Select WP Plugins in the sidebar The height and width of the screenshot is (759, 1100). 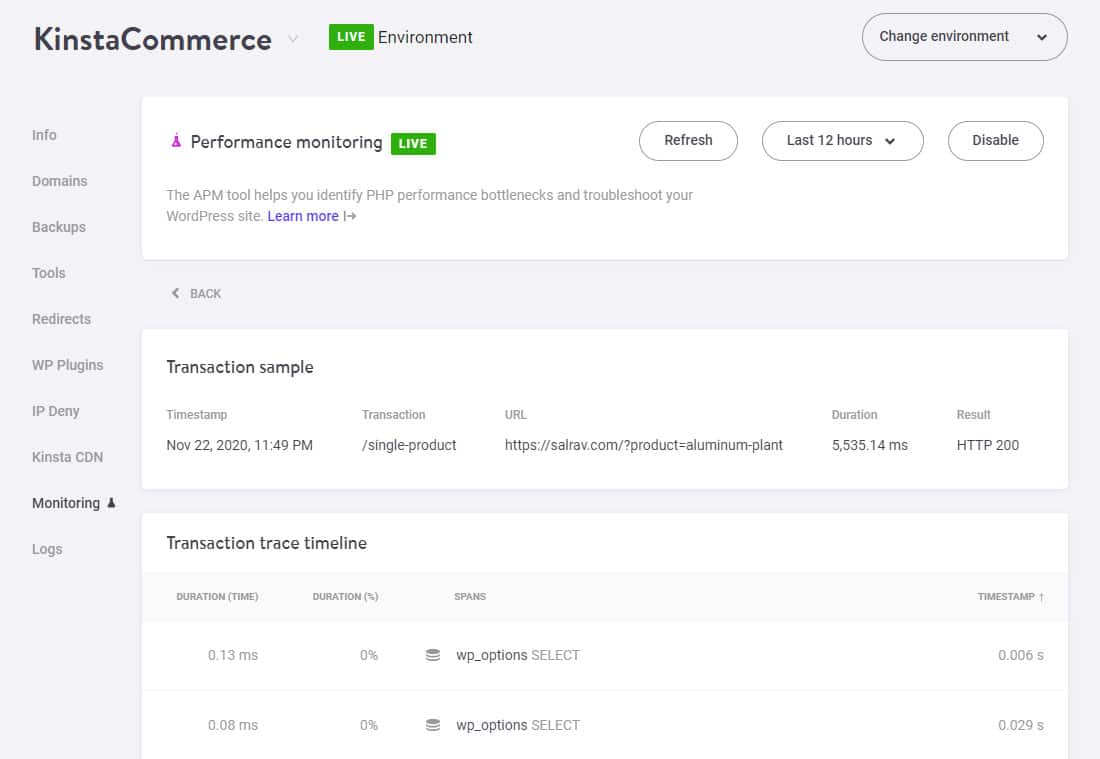point(67,365)
